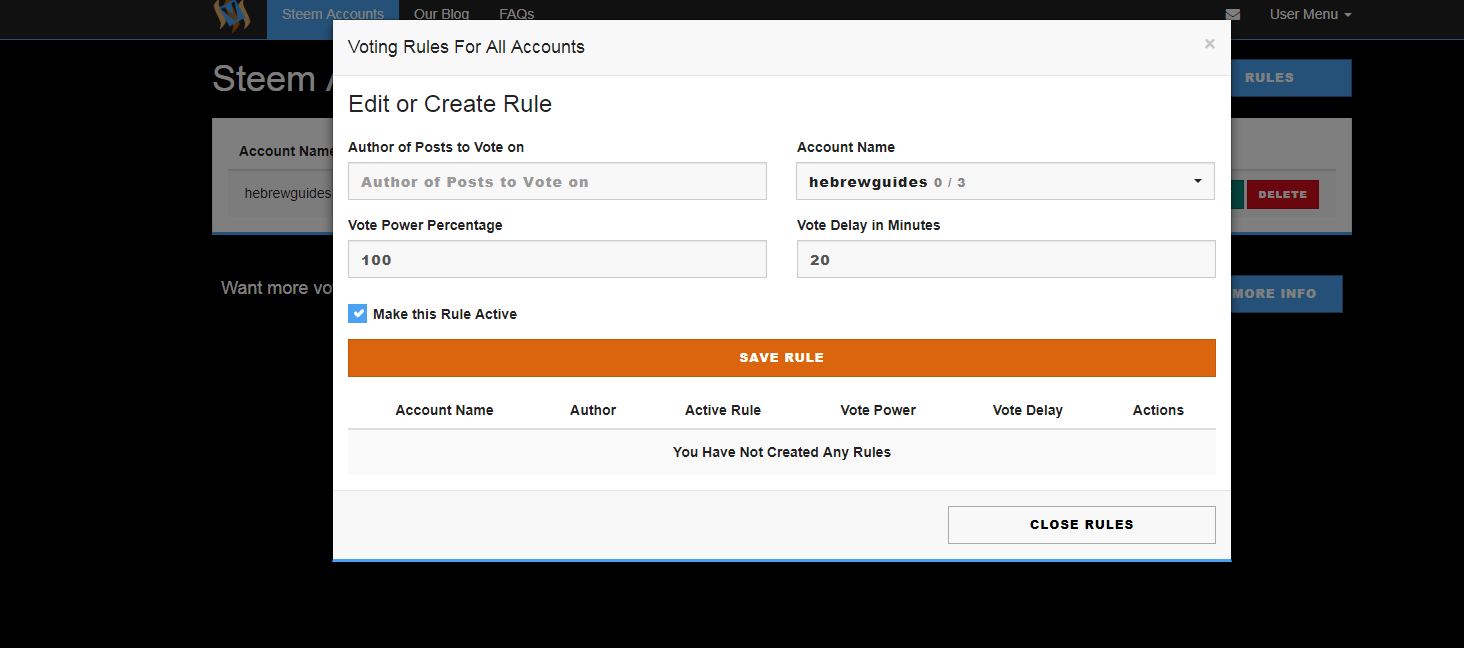The width and height of the screenshot is (1464, 648).
Task: Open the Account Name dropdown
Action: 1005,182
